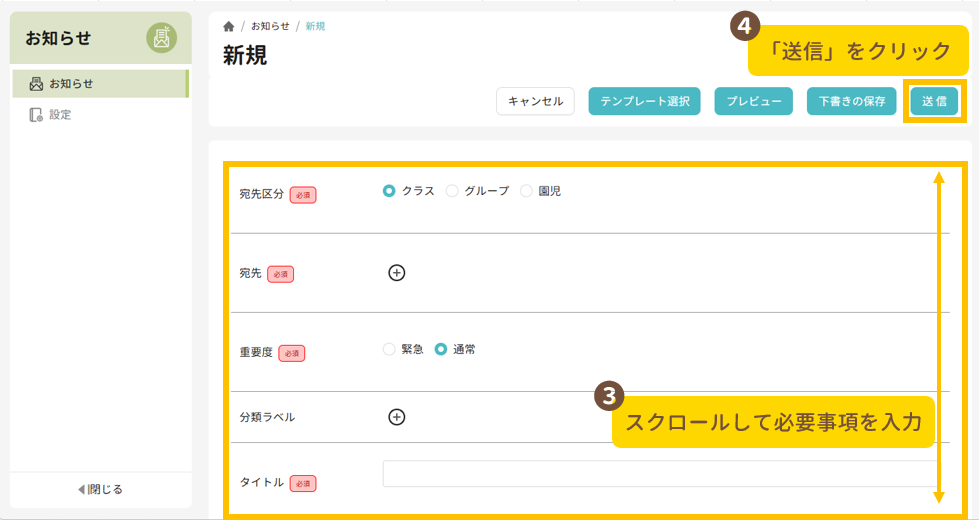Open the 設定 sidebar menu item

[x=60, y=115]
